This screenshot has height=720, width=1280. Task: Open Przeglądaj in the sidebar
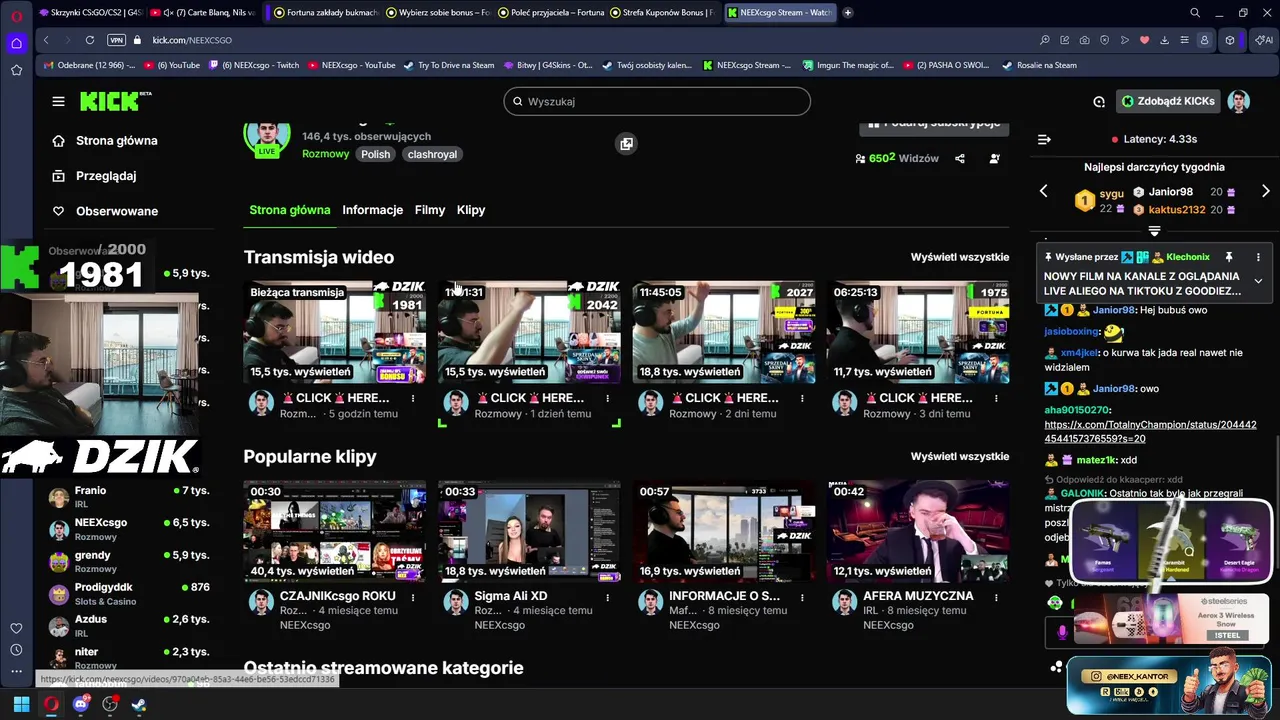pos(106,176)
